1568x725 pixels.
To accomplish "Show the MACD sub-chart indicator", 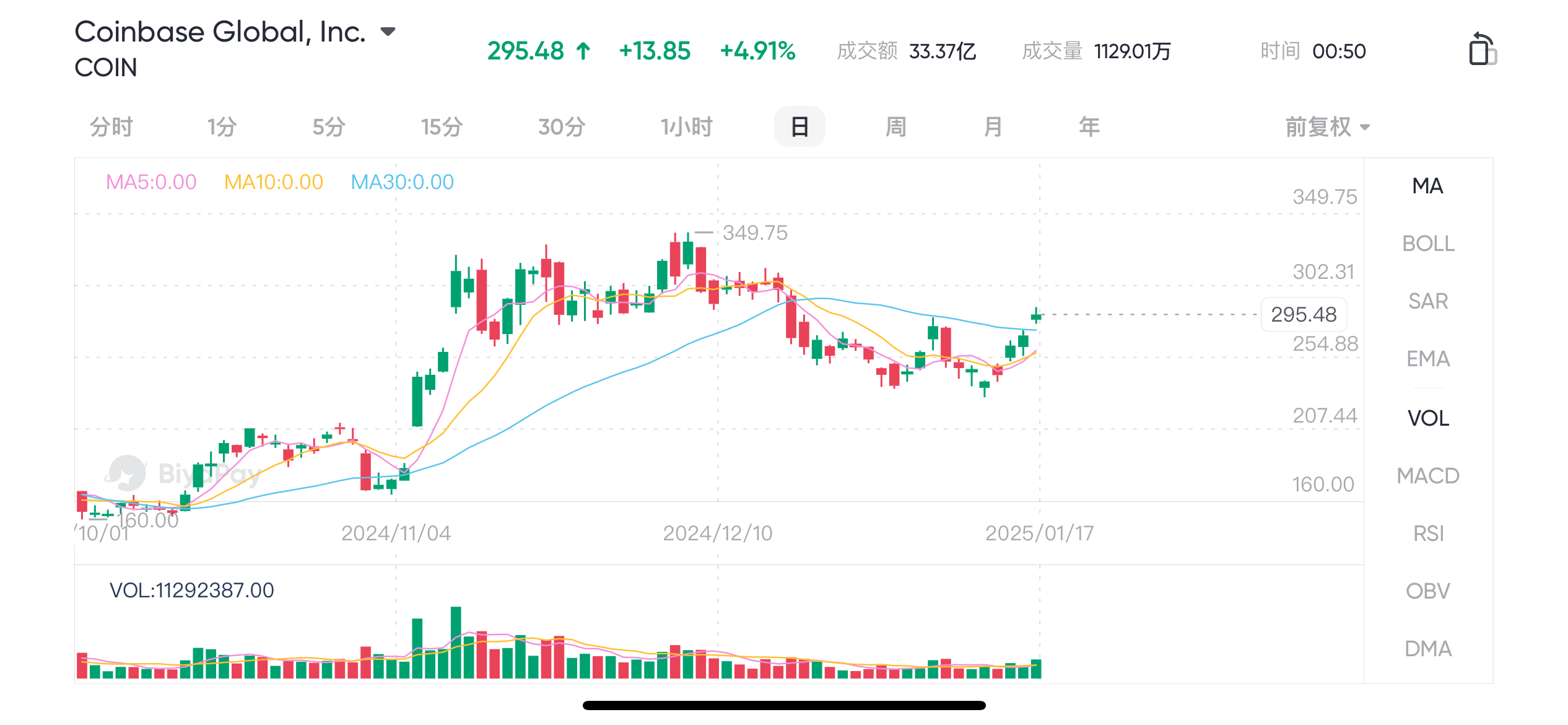I will pyautogui.click(x=1427, y=476).
